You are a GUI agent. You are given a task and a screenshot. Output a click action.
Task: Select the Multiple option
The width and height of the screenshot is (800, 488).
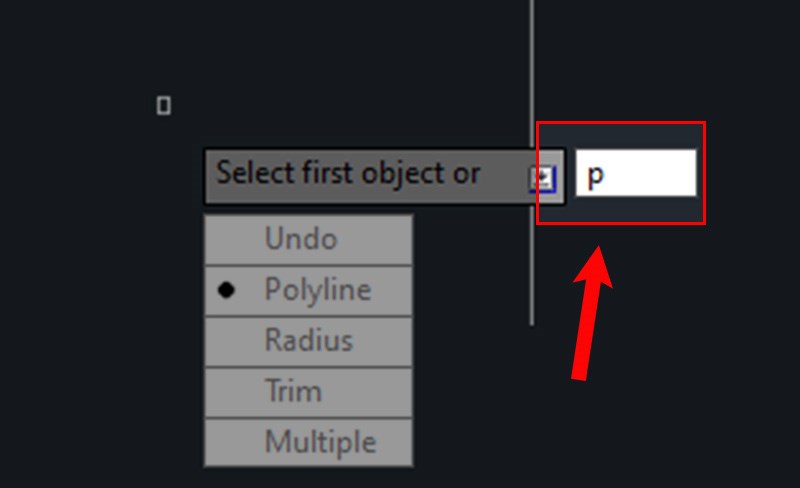(320, 442)
